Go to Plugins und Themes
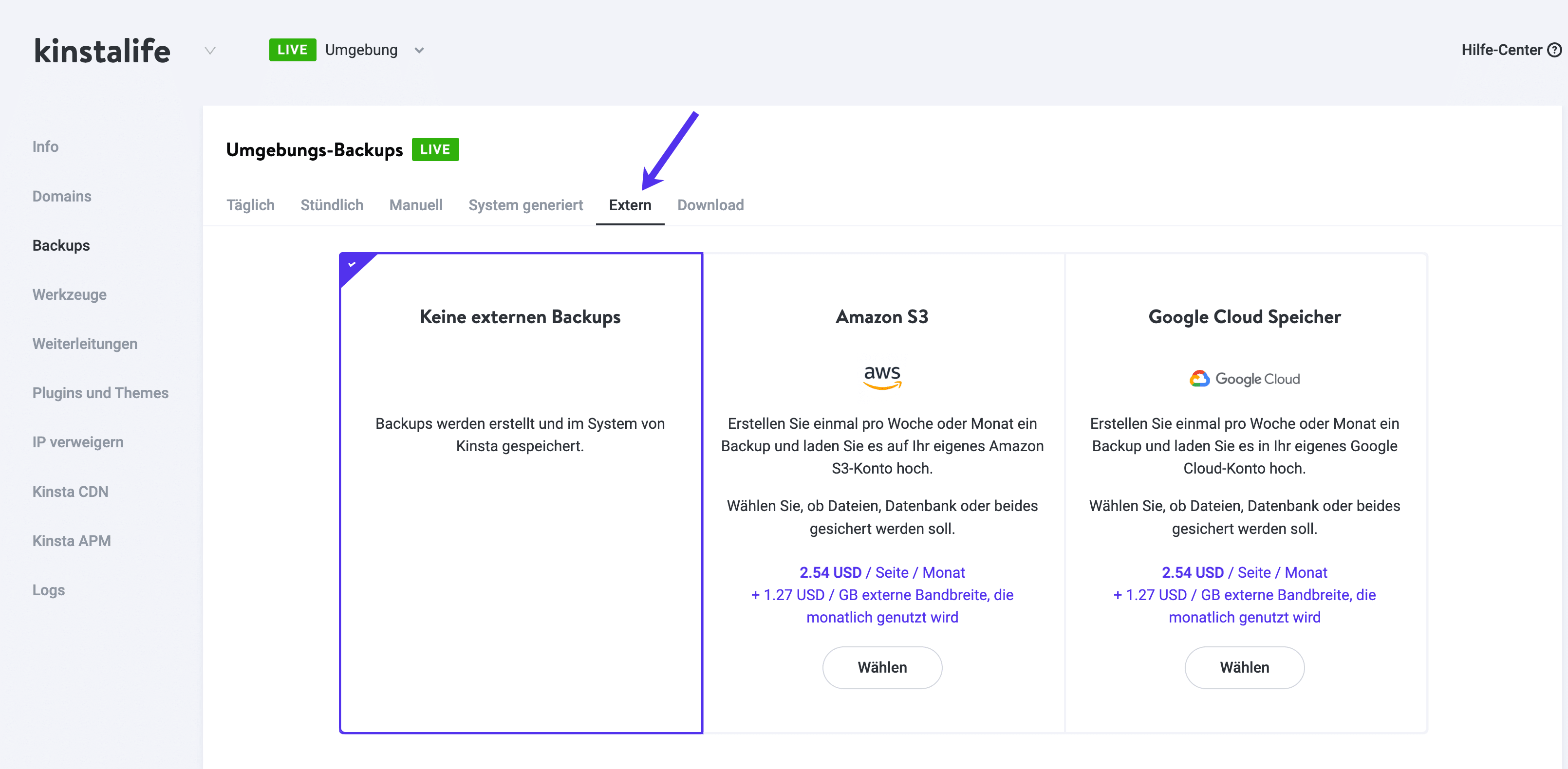This screenshot has width=1568, height=769. click(100, 393)
